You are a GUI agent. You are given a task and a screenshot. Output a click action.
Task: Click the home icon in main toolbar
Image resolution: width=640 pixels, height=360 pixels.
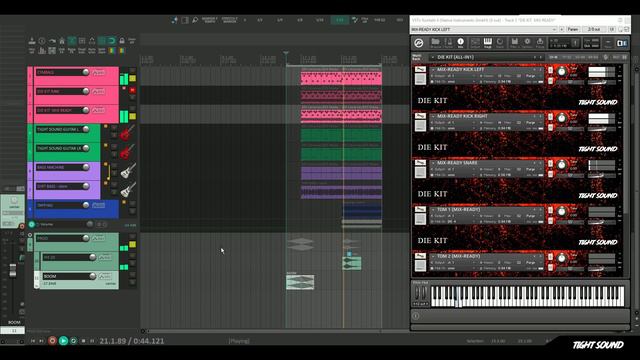point(62,41)
